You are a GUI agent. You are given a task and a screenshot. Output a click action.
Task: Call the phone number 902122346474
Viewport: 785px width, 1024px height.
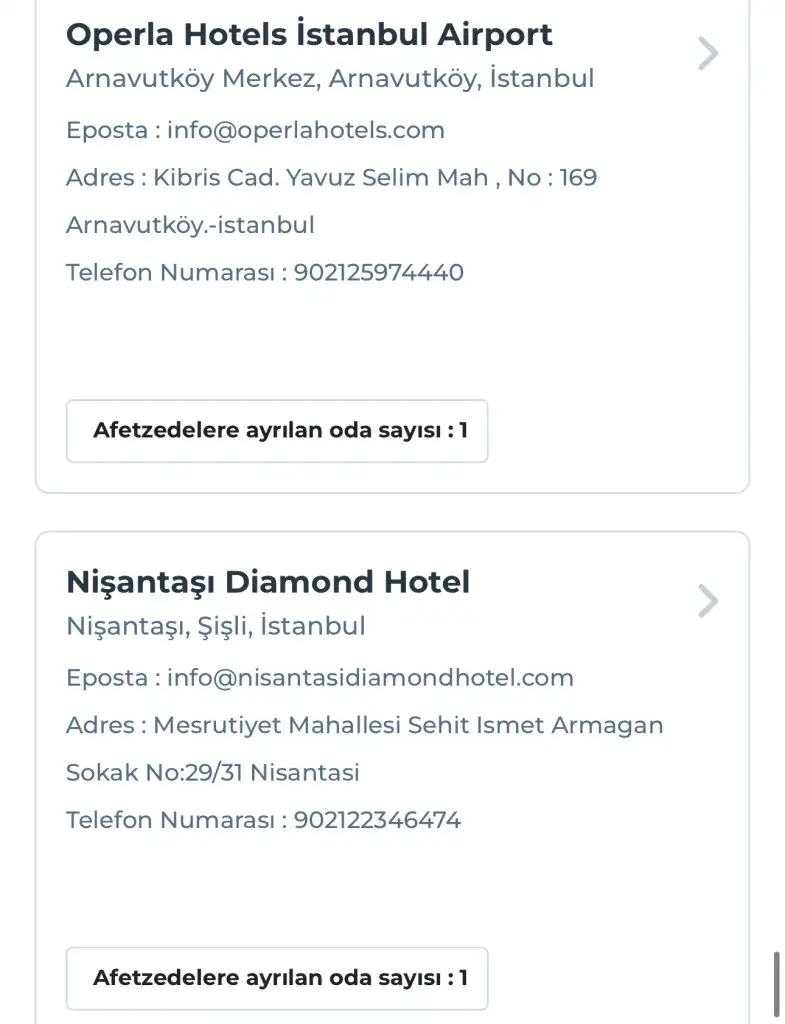click(378, 821)
